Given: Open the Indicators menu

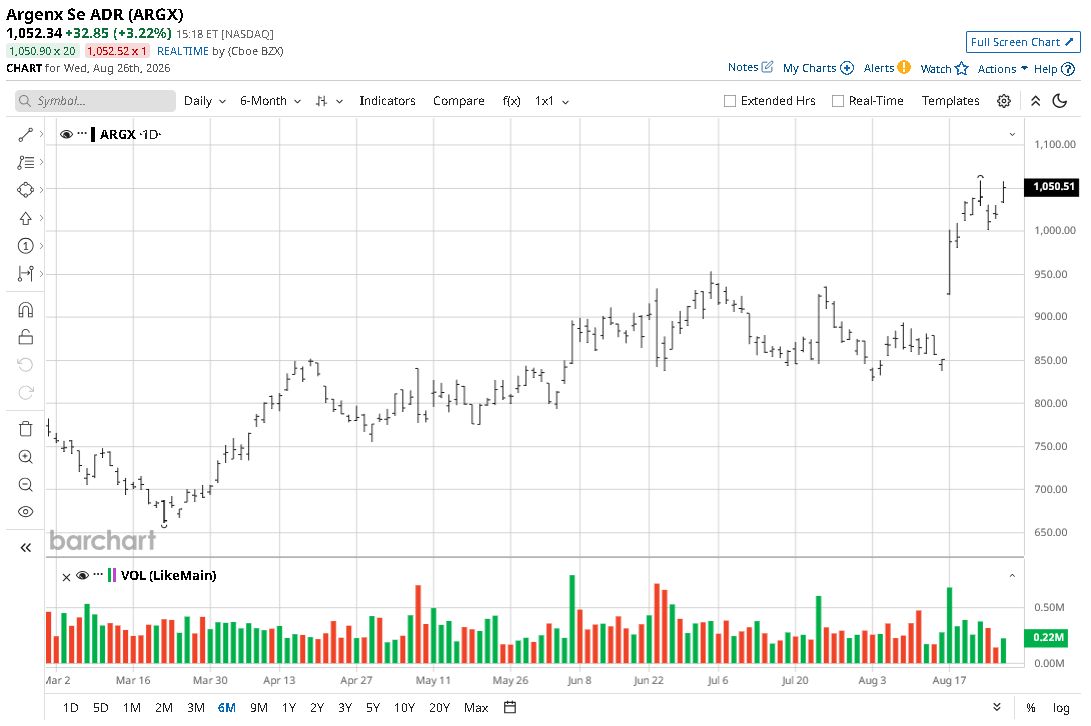Looking at the screenshot, I should [x=387, y=101].
